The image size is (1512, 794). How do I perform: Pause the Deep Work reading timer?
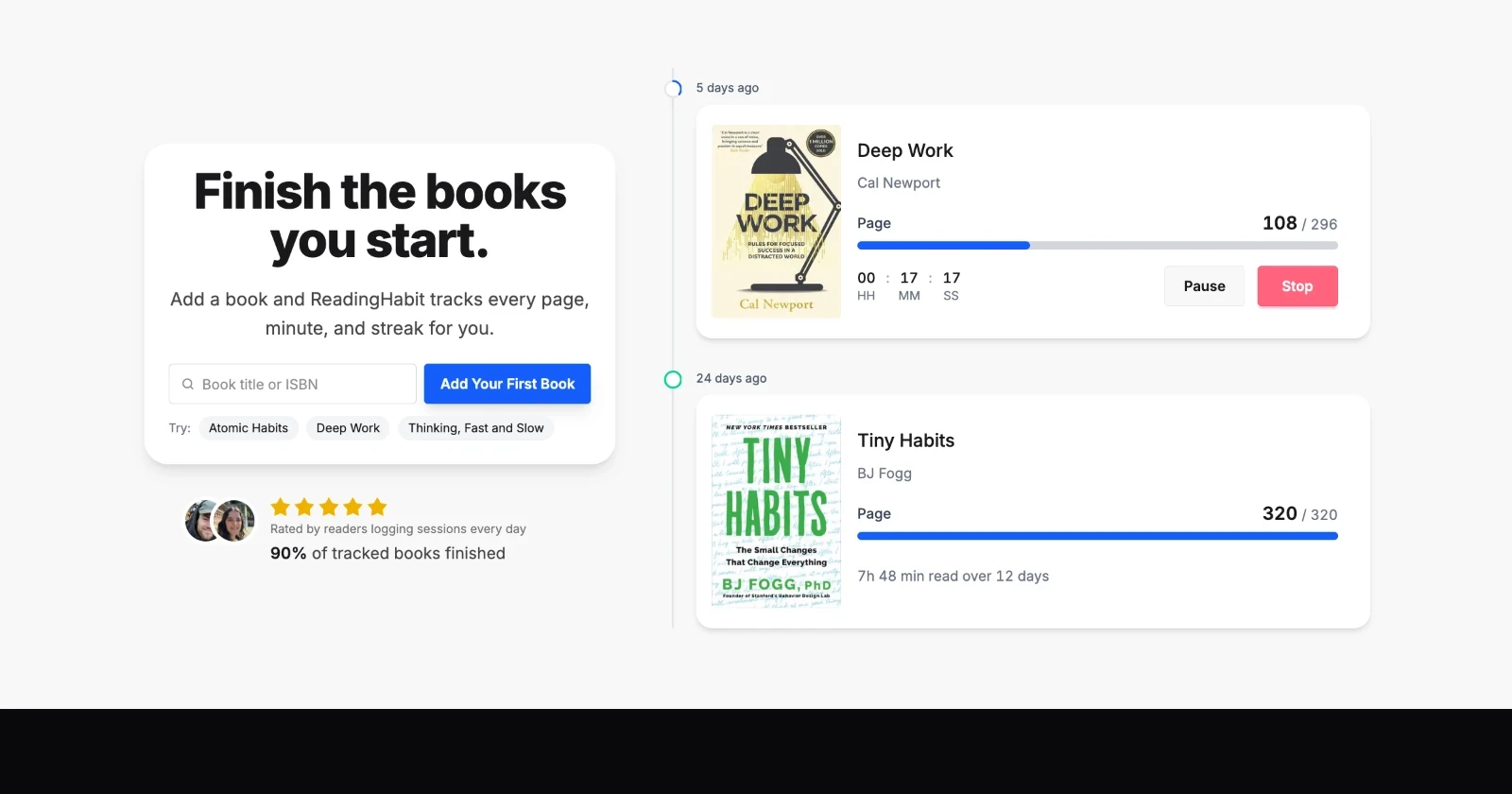tap(1205, 286)
